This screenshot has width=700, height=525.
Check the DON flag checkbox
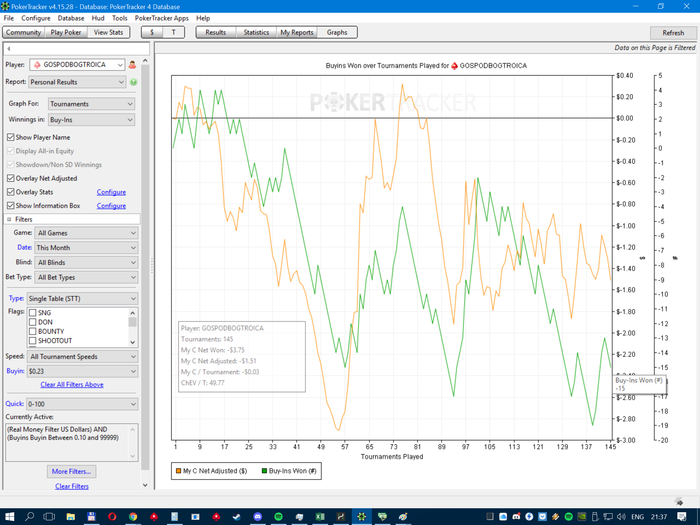[x=32, y=322]
